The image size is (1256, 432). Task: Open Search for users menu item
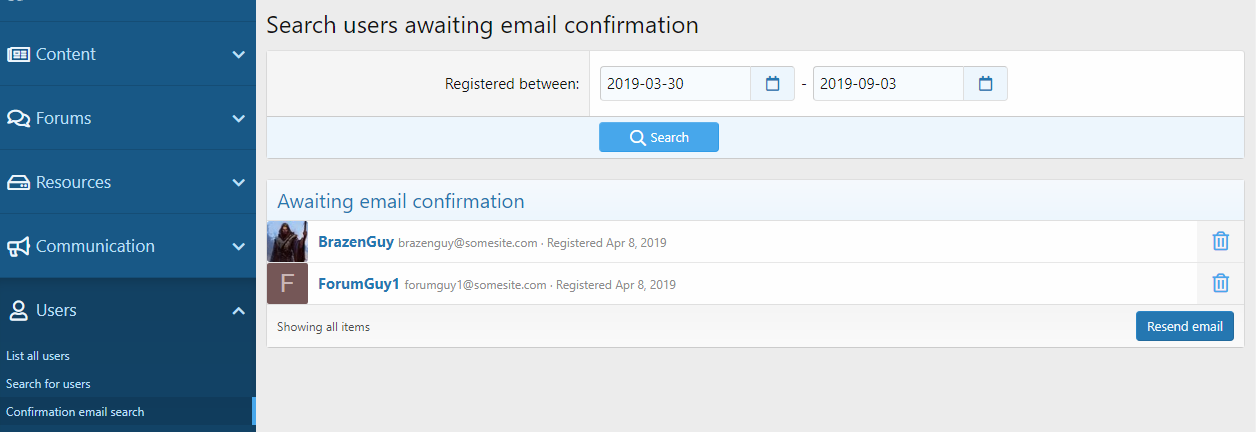pos(48,384)
